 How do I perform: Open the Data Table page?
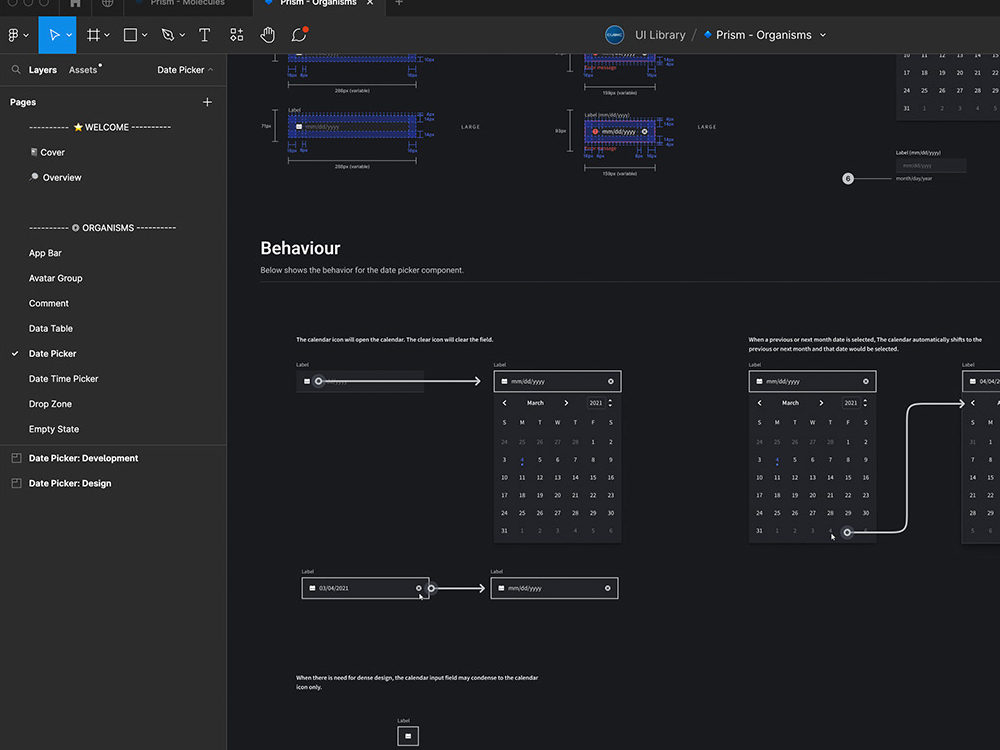tap(50, 328)
